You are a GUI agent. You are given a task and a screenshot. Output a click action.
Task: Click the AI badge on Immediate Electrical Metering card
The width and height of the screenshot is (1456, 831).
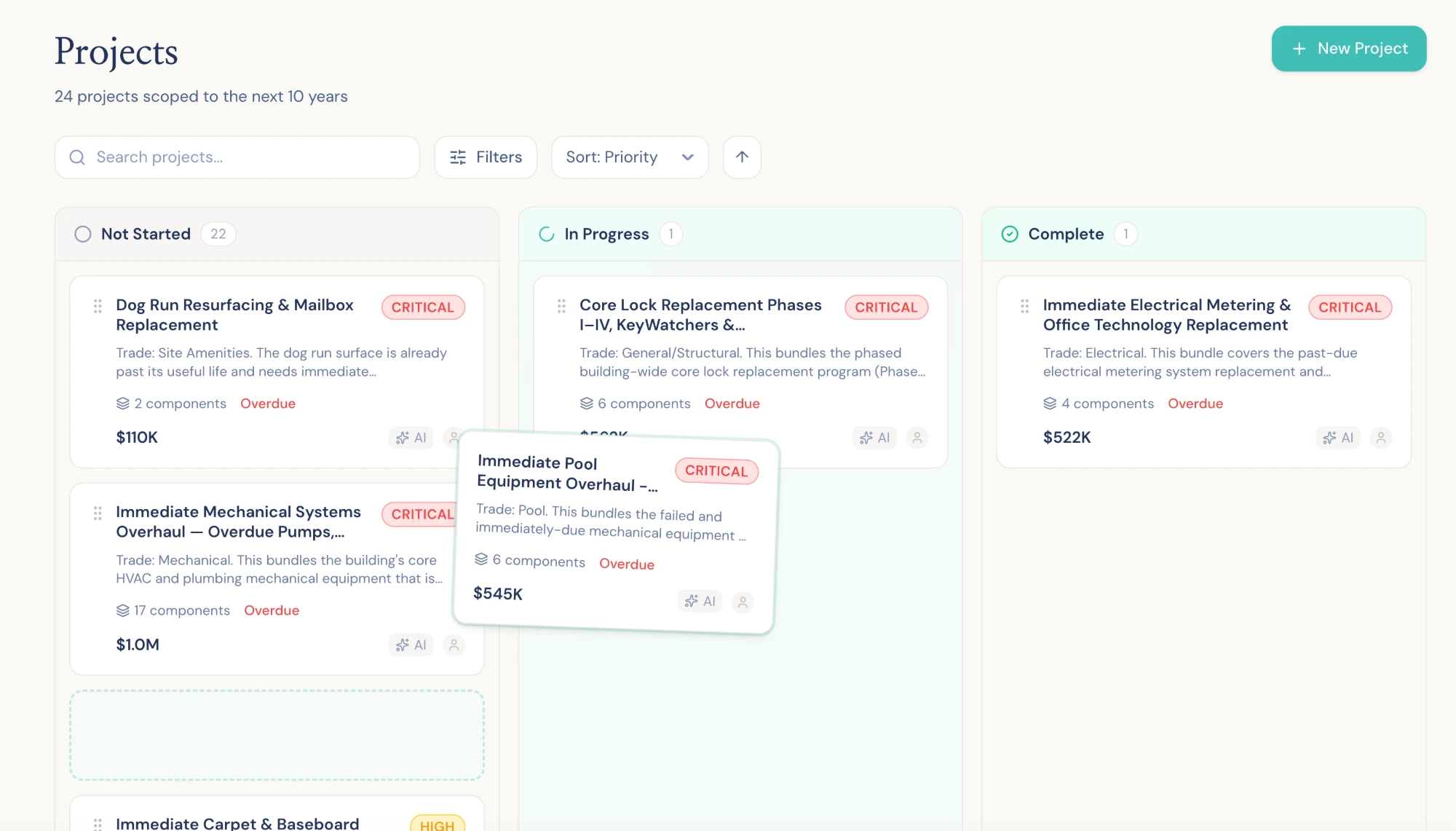tap(1338, 438)
